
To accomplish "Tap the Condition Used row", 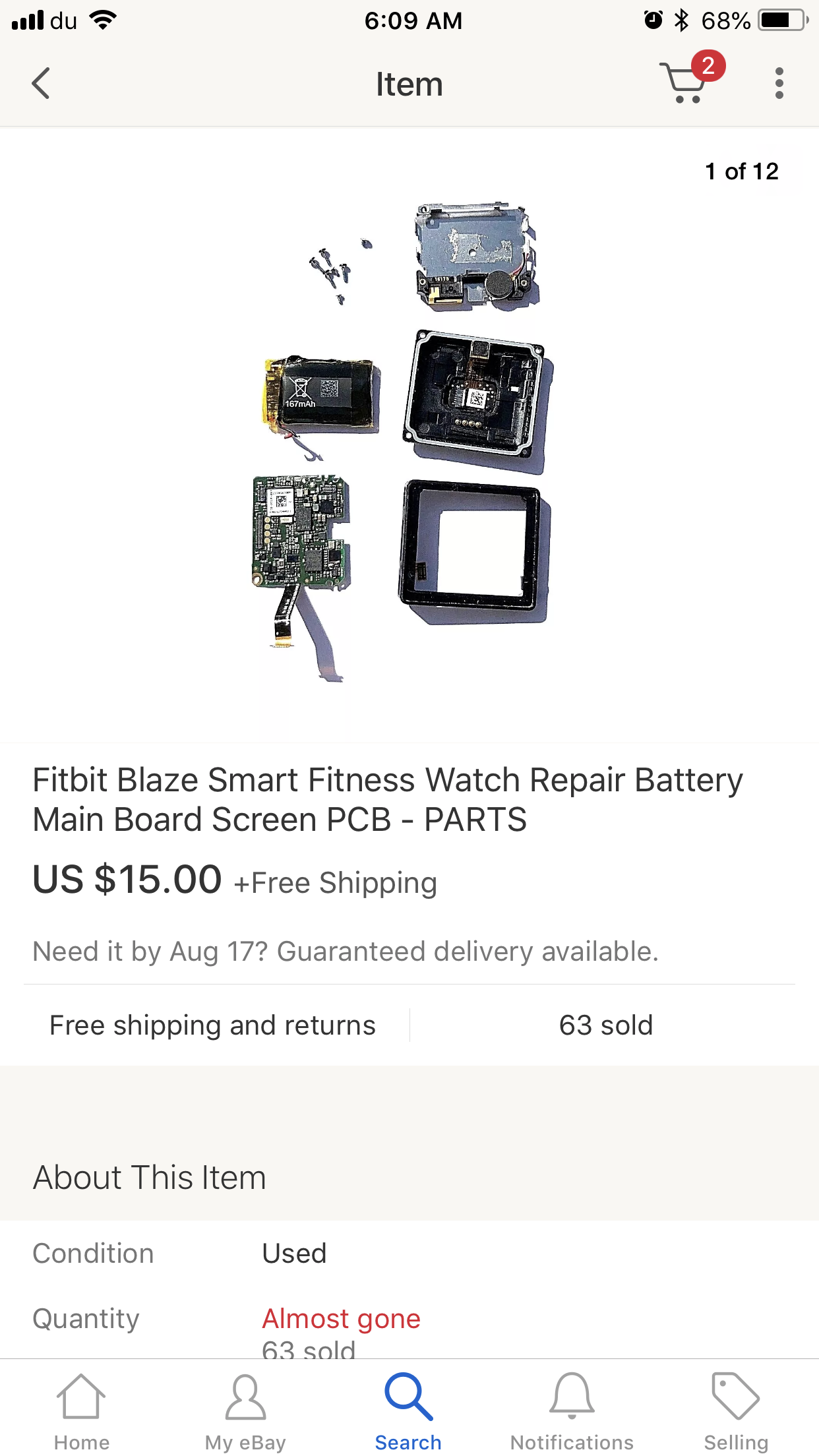I will coord(409,1254).
